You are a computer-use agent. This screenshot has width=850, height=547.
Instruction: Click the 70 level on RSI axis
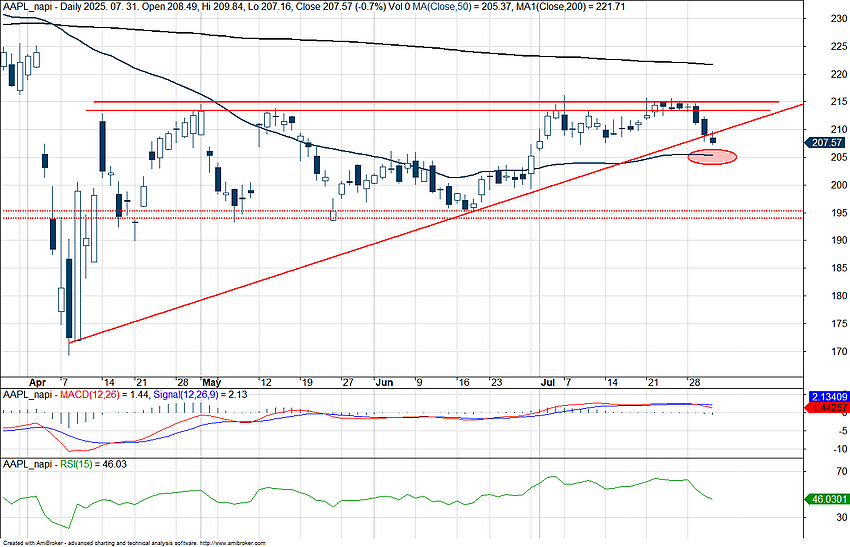(x=841, y=472)
